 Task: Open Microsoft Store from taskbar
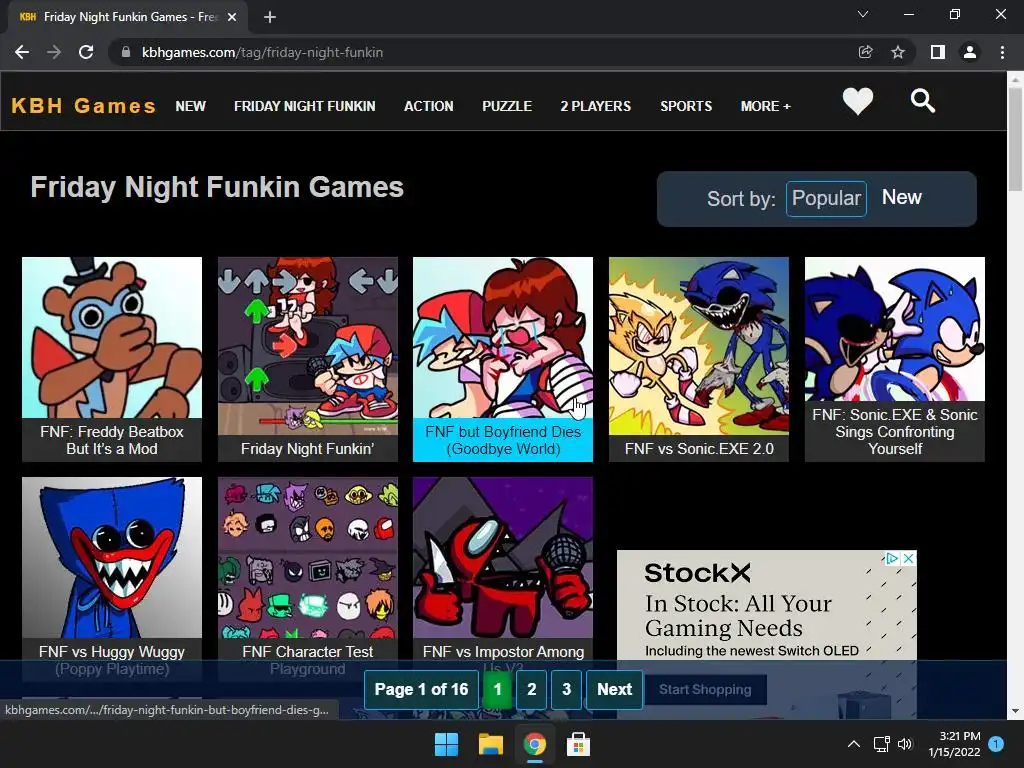point(578,744)
